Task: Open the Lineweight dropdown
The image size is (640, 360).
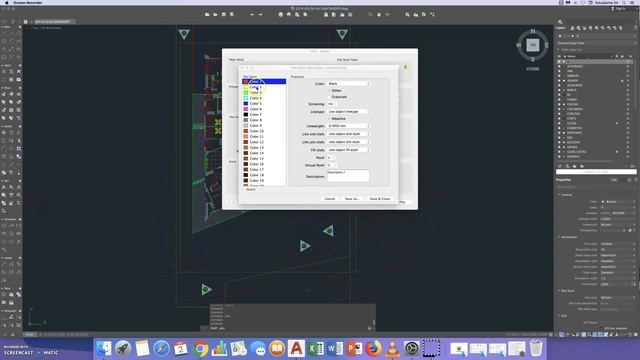Action: 349,126
